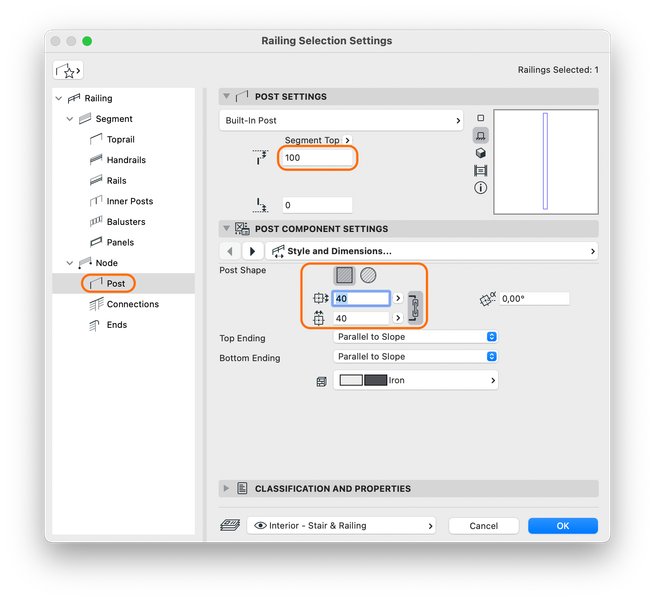This screenshot has height=601, width=655.
Task: Click the post depth icon
Action: (x=318, y=318)
